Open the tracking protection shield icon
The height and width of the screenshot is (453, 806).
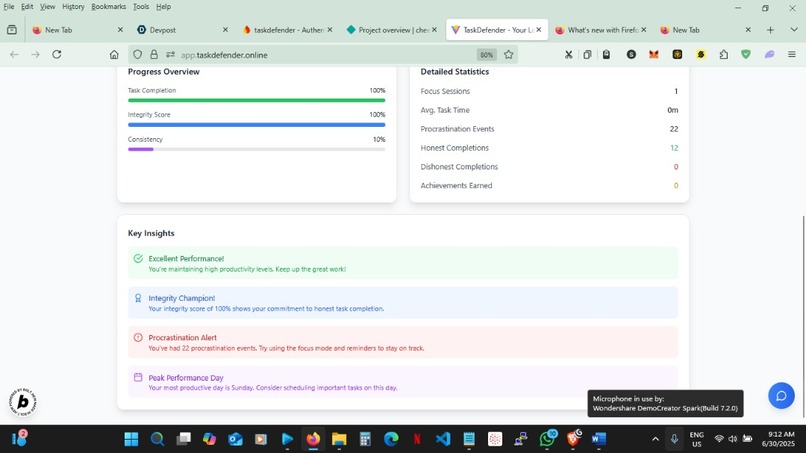tap(137, 55)
